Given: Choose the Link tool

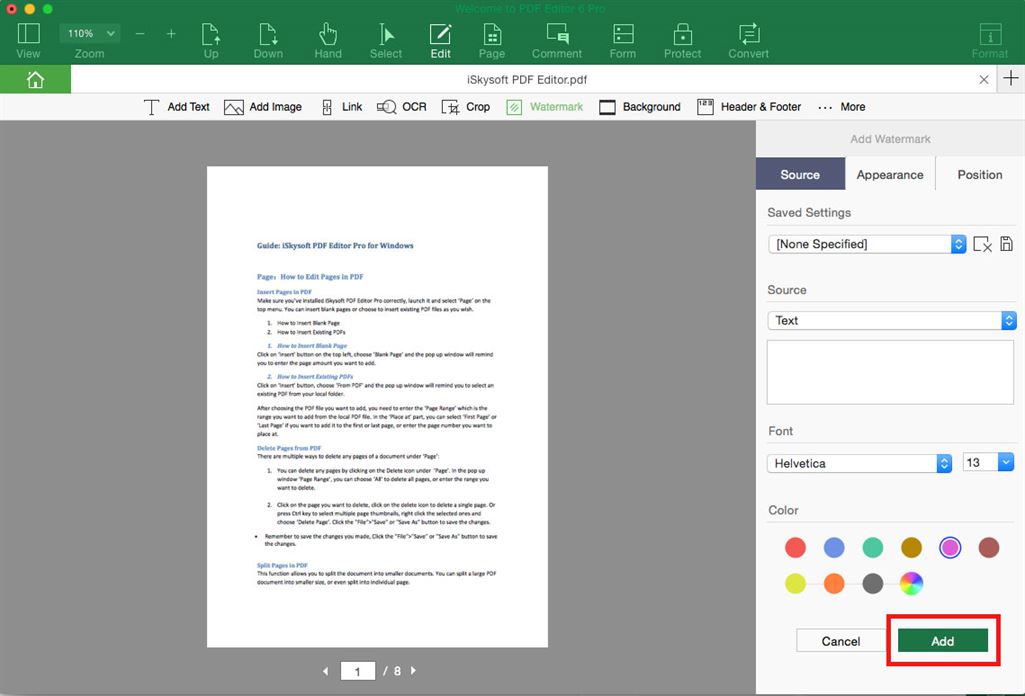Looking at the screenshot, I should (342, 107).
